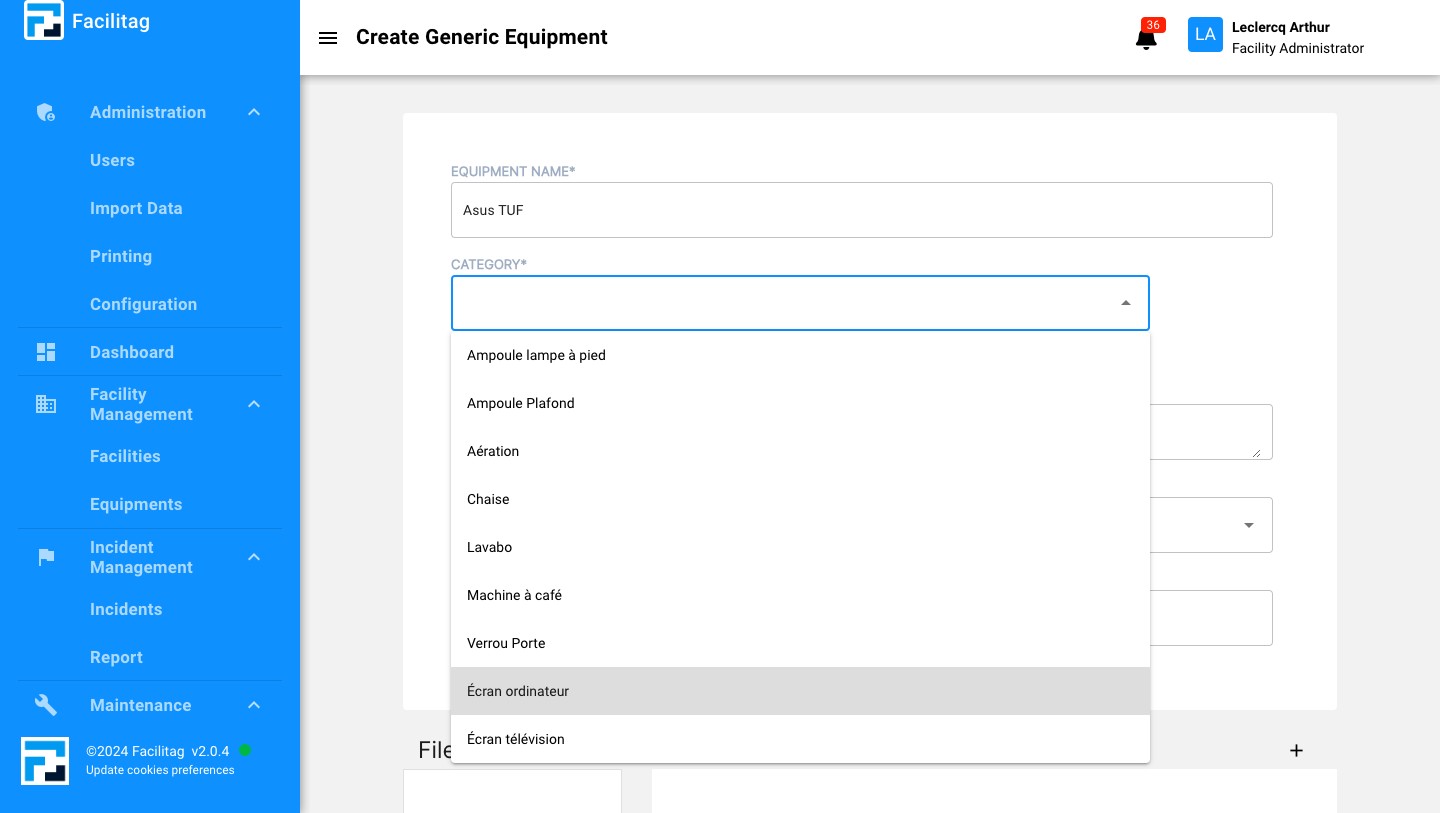The width and height of the screenshot is (1440, 813).
Task: Choose Machine à café category option
Action: coord(514,595)
